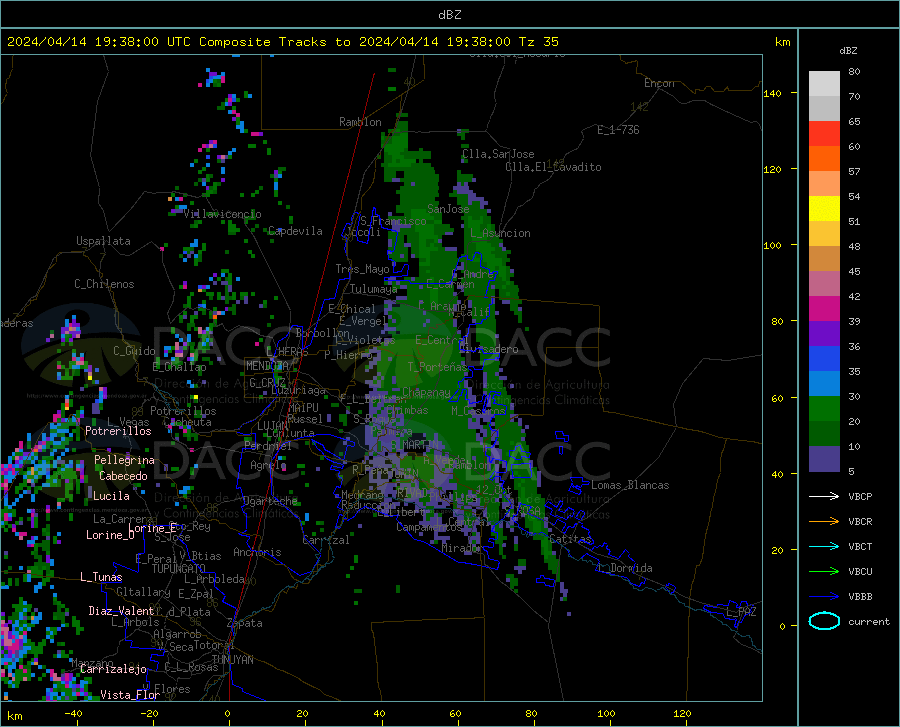Click the Vista_Flor label on map
The height and width of the screenshot is (727, 900).
pyautogui.click(x=130, y=695)
